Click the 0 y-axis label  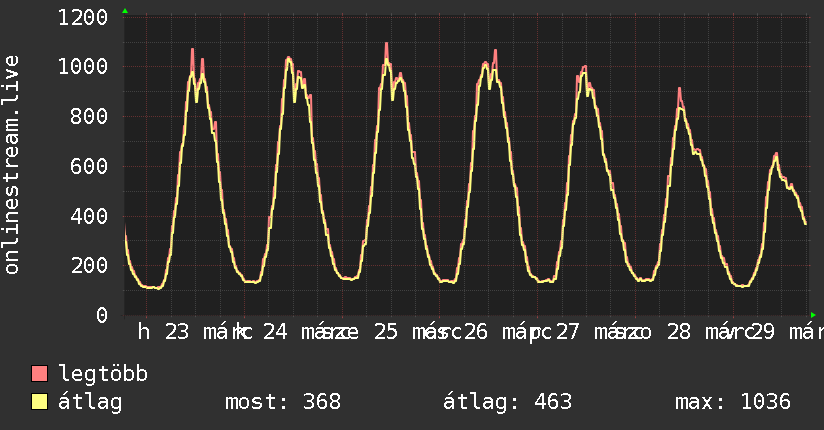[x=102, y=315]
